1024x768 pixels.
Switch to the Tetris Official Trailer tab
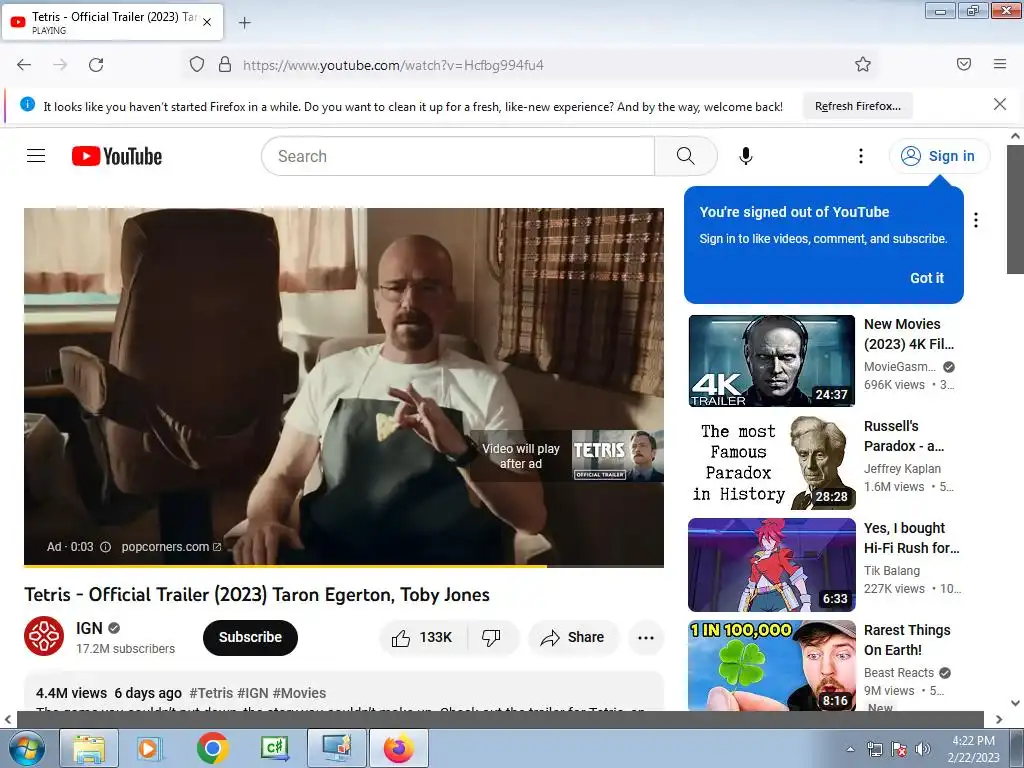pos(112,22)
